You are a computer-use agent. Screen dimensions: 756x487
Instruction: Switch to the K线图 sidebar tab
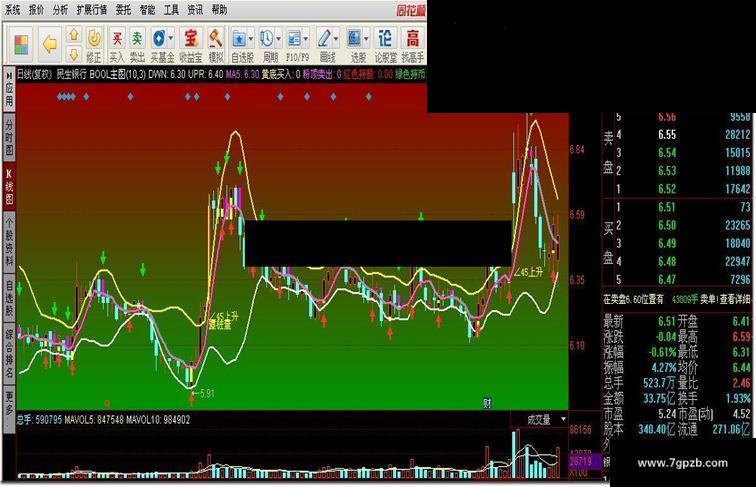tap(9, 187)
